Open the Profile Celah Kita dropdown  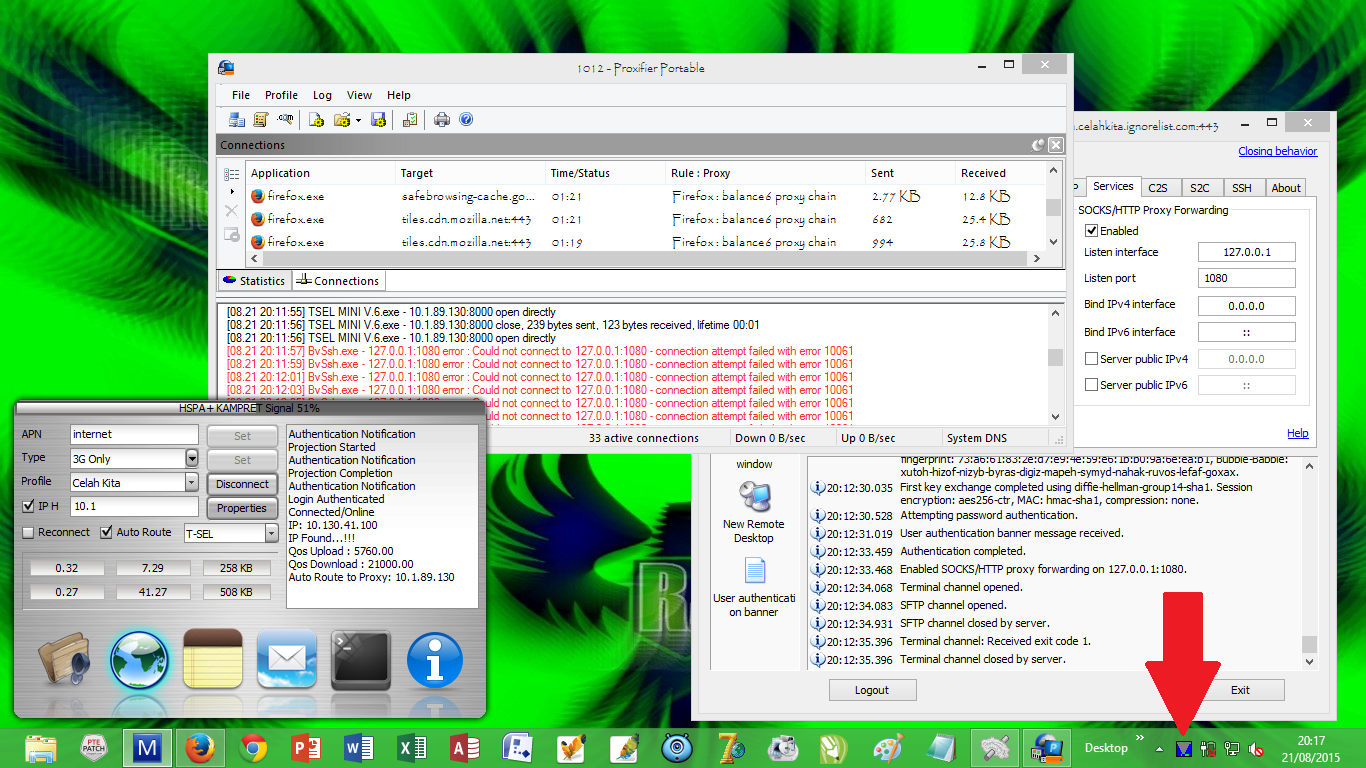pos(192,483)
